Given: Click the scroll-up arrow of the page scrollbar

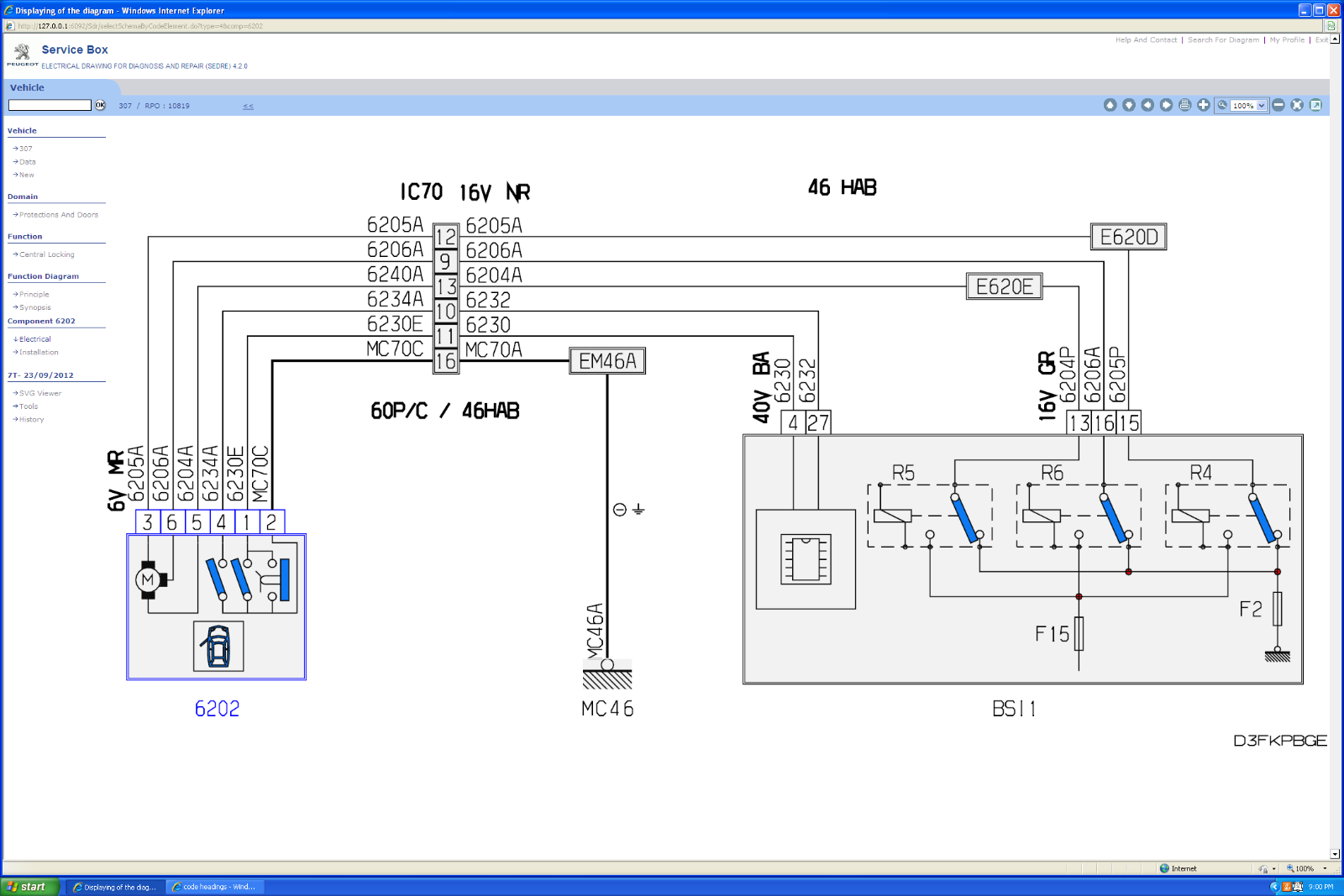Looking at the screenshot, I should coord(1335,39).
